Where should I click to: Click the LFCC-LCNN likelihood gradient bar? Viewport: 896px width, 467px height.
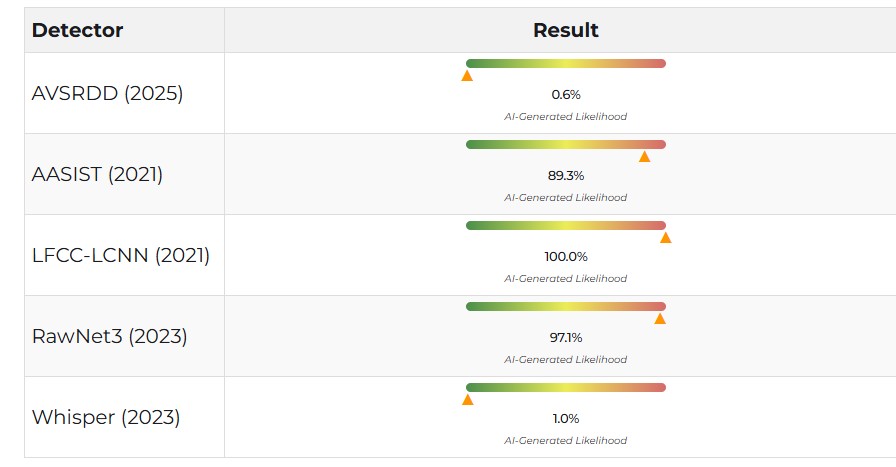point(565,226)
